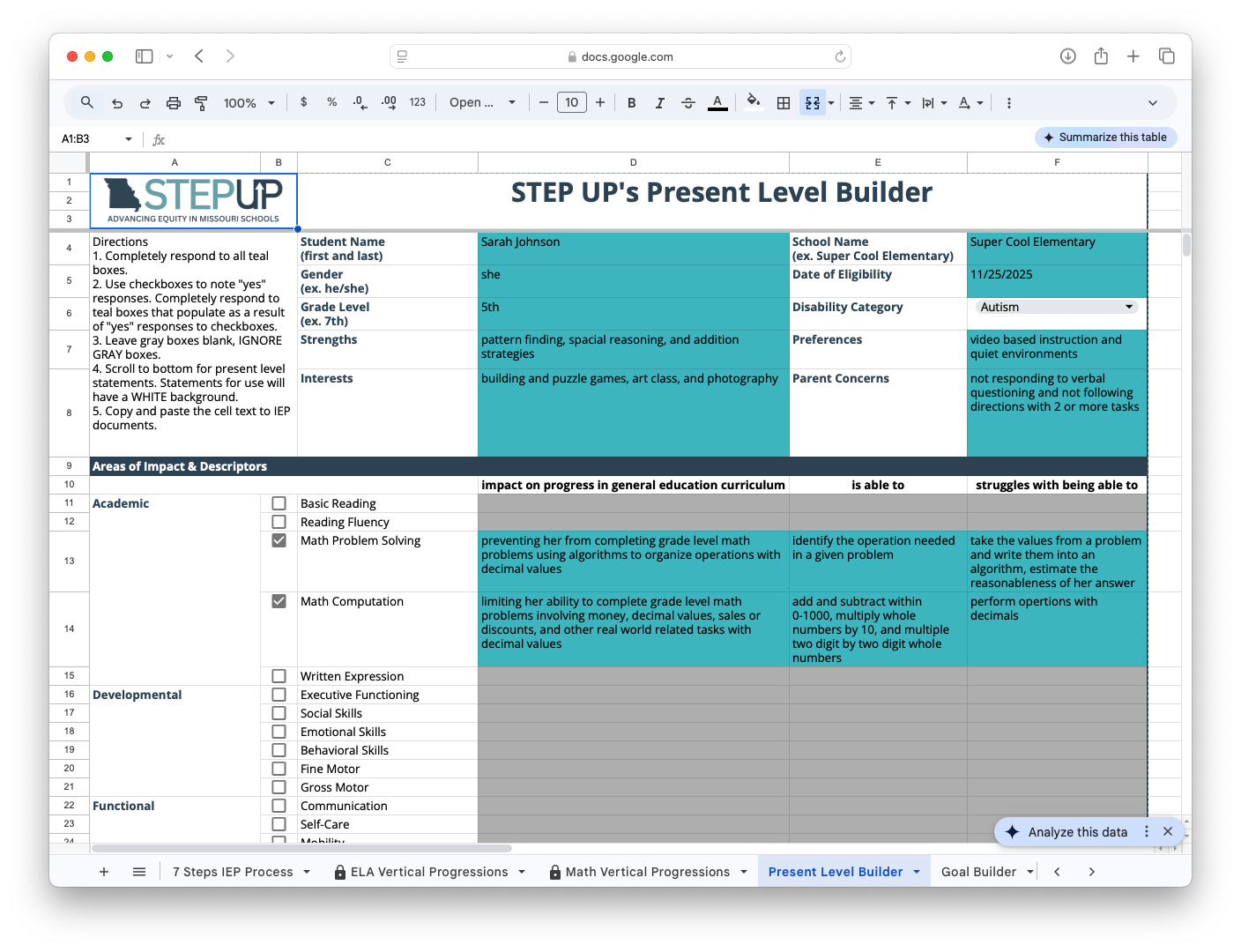Open vertical align dropdown
Image resolution: width=1241 pixels, height=952 pixels.
898,103
